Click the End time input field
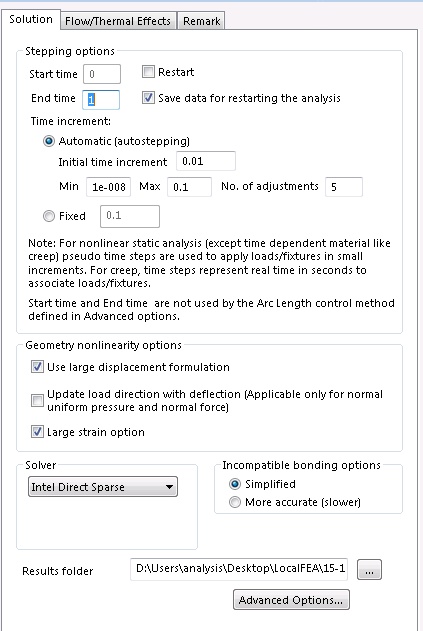The height and width of the screenshot is (631, 423). coord(101,99)
